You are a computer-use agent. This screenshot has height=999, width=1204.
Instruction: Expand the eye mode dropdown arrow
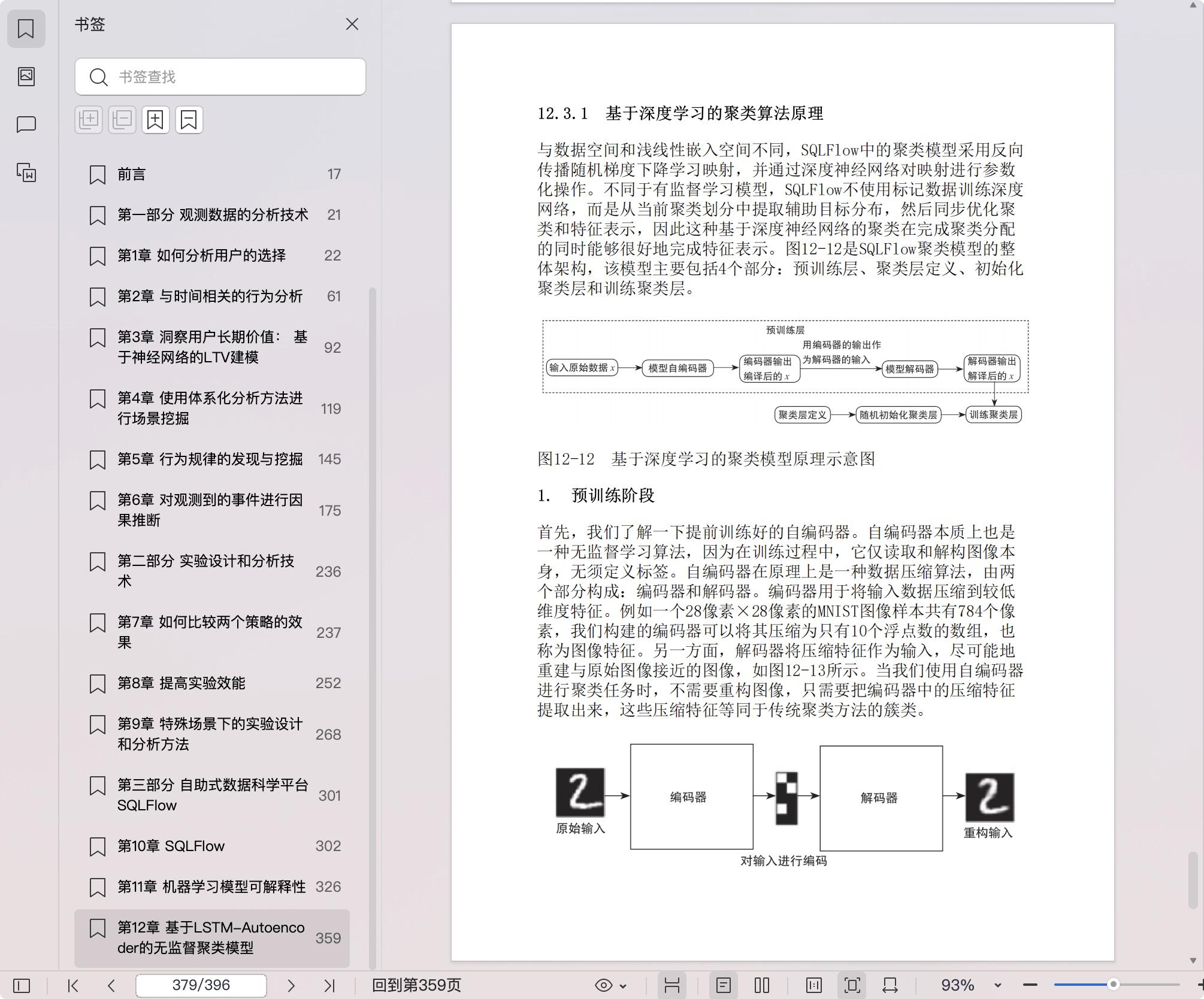click(x=624, y=986)
